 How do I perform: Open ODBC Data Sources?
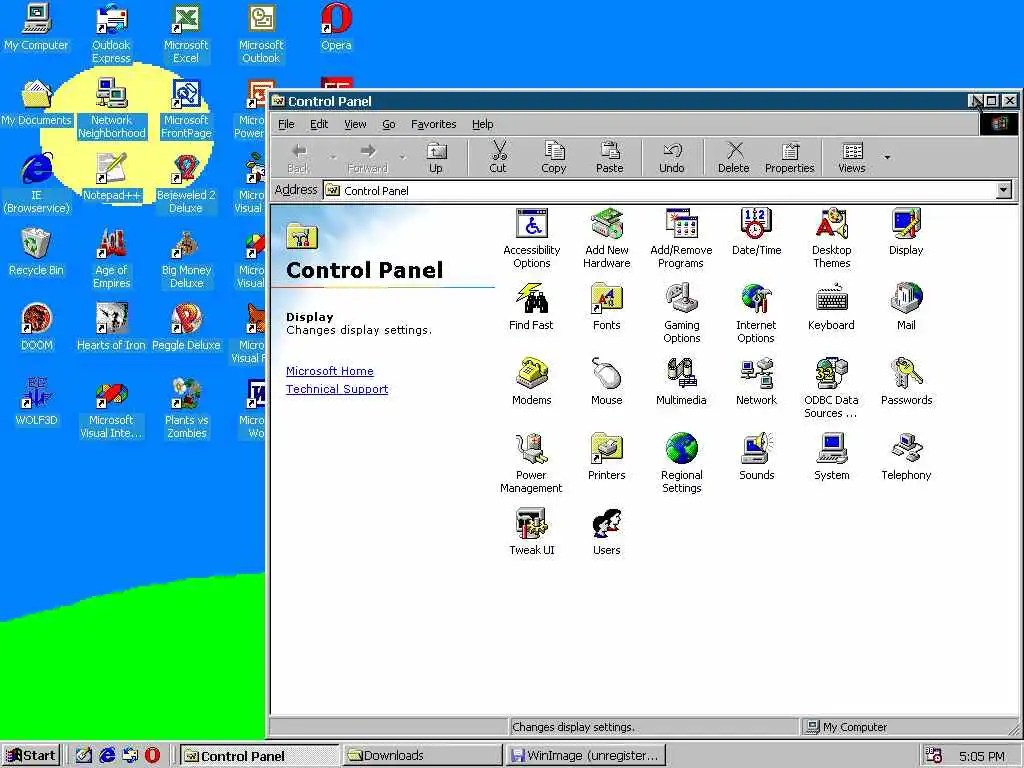pos(831,389)
